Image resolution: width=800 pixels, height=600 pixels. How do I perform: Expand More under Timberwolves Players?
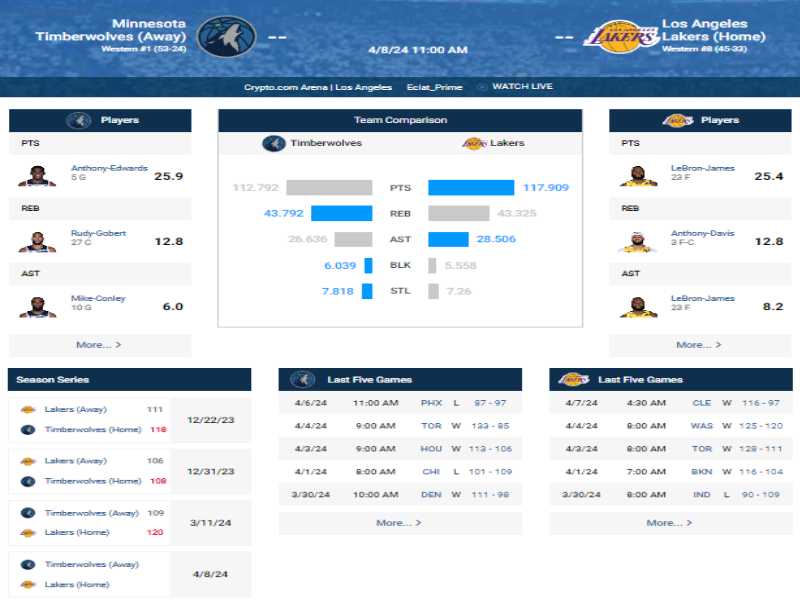[98, 345]
